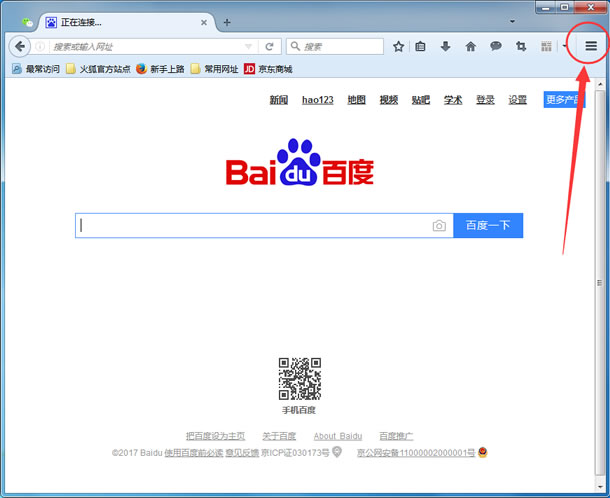Viewport: 610px width, 498px height.
Task: Open 火狐官方站点 bookmark folder
Action: tap(98, 69)
